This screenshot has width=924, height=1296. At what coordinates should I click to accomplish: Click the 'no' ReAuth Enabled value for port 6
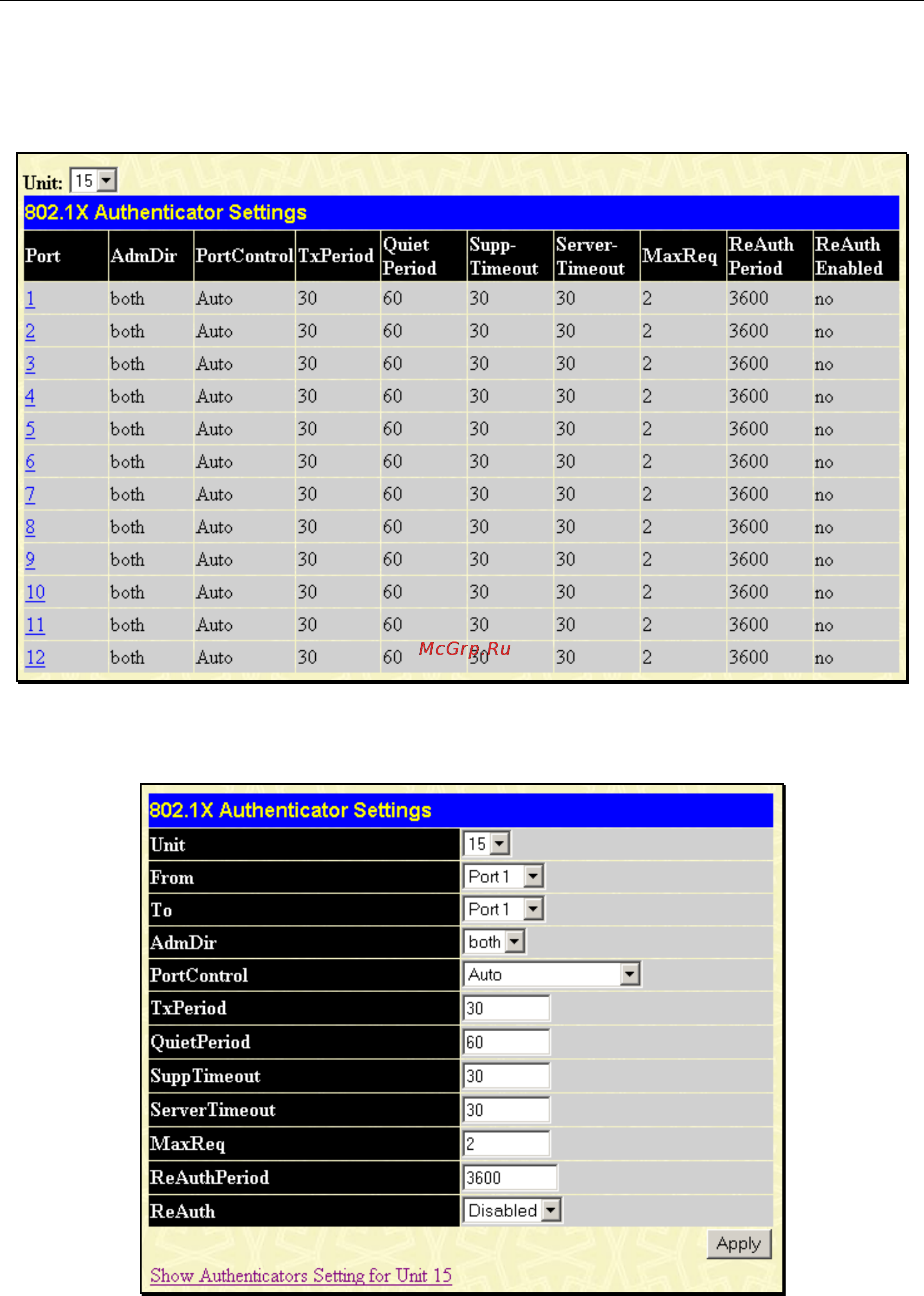tap(824, 463)
